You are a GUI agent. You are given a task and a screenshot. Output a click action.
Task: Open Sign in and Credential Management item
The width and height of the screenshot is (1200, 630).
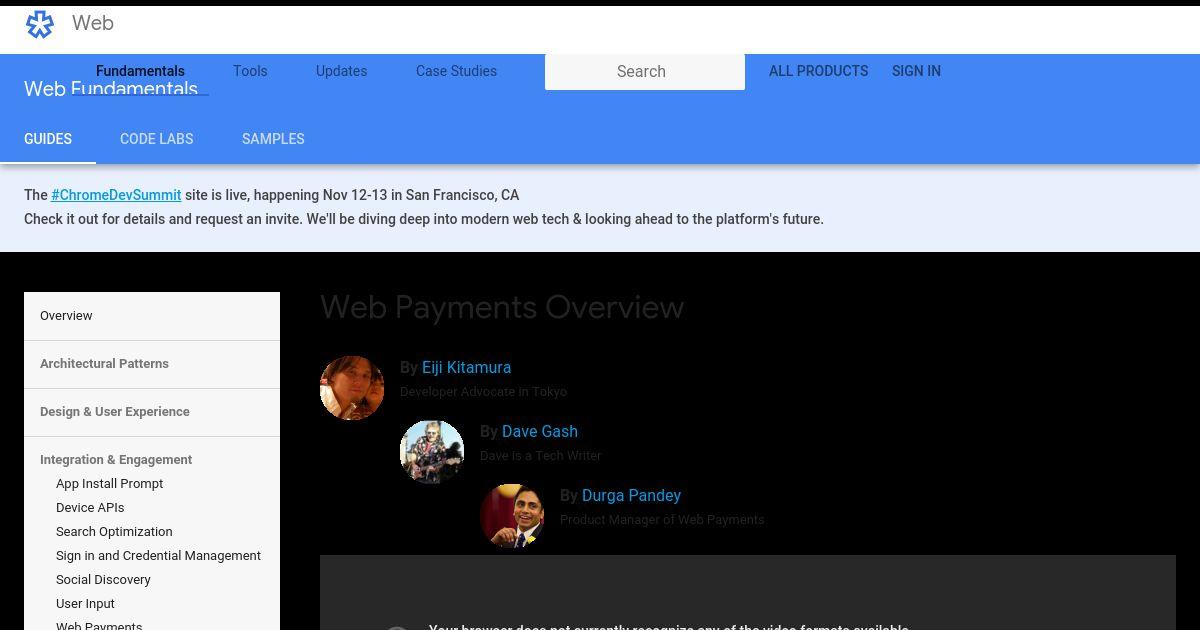pos(158,556)
